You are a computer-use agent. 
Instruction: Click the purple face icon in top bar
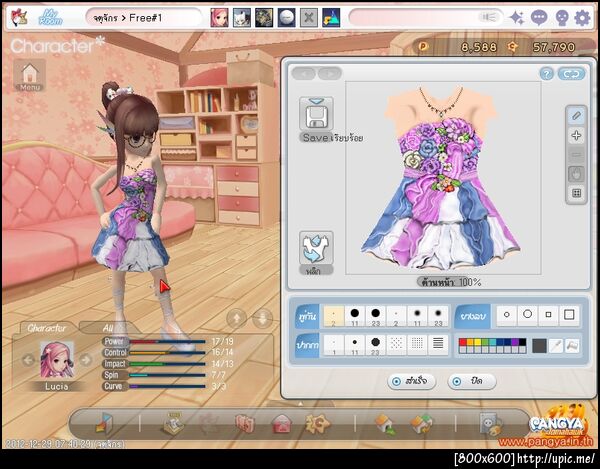[x=561, y=18]
